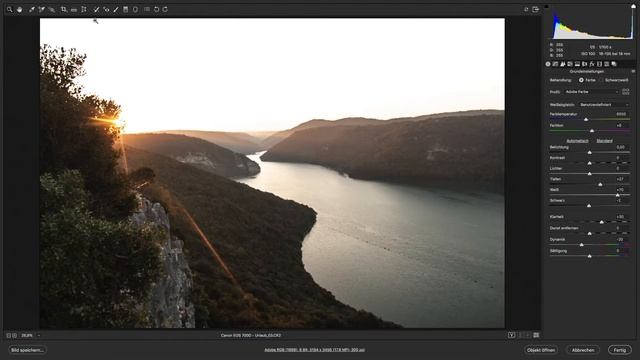Open the Split Toning panel tab
640x360 pixels.
pos(578,64)
